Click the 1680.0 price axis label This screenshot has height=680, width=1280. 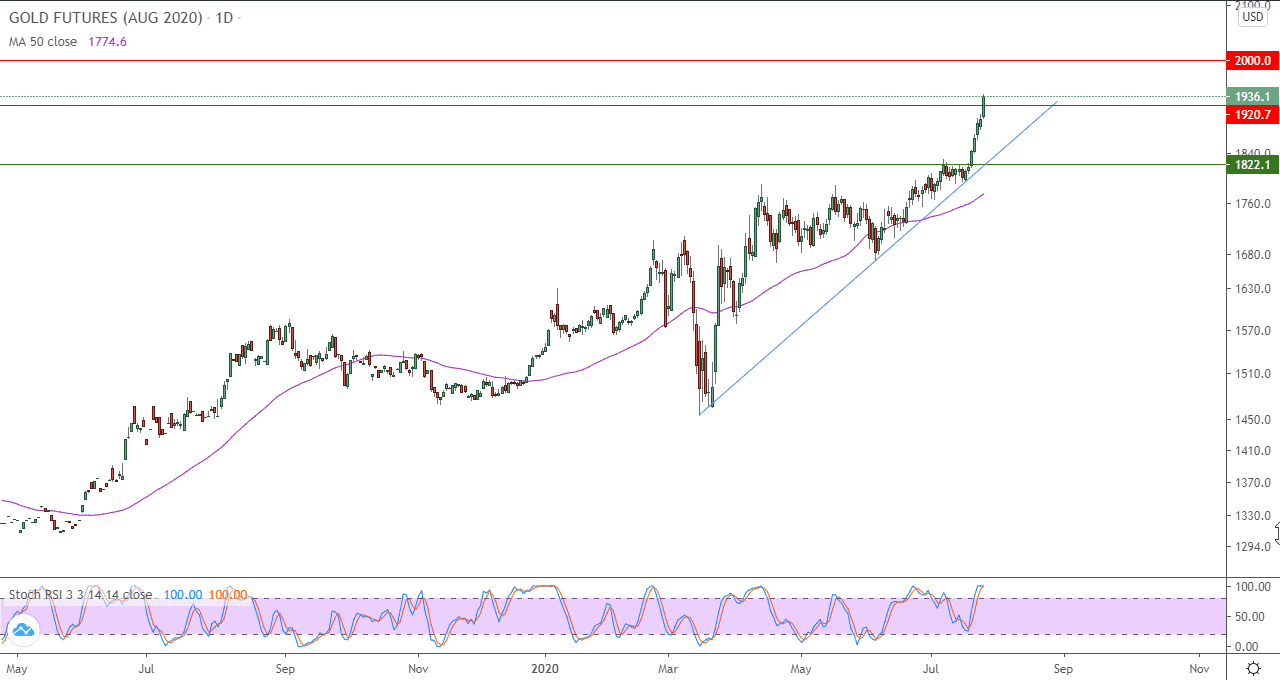coord(1252,254)
